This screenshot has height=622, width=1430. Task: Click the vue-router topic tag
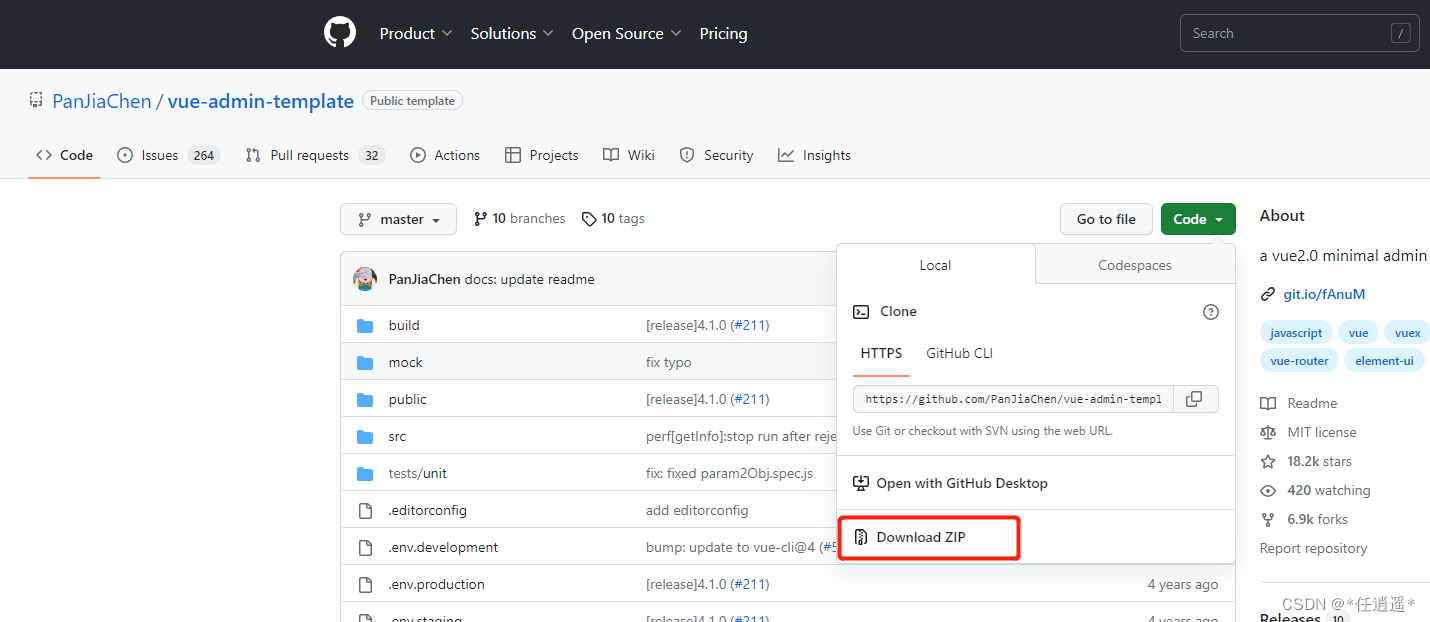(x=1299, y=360)
